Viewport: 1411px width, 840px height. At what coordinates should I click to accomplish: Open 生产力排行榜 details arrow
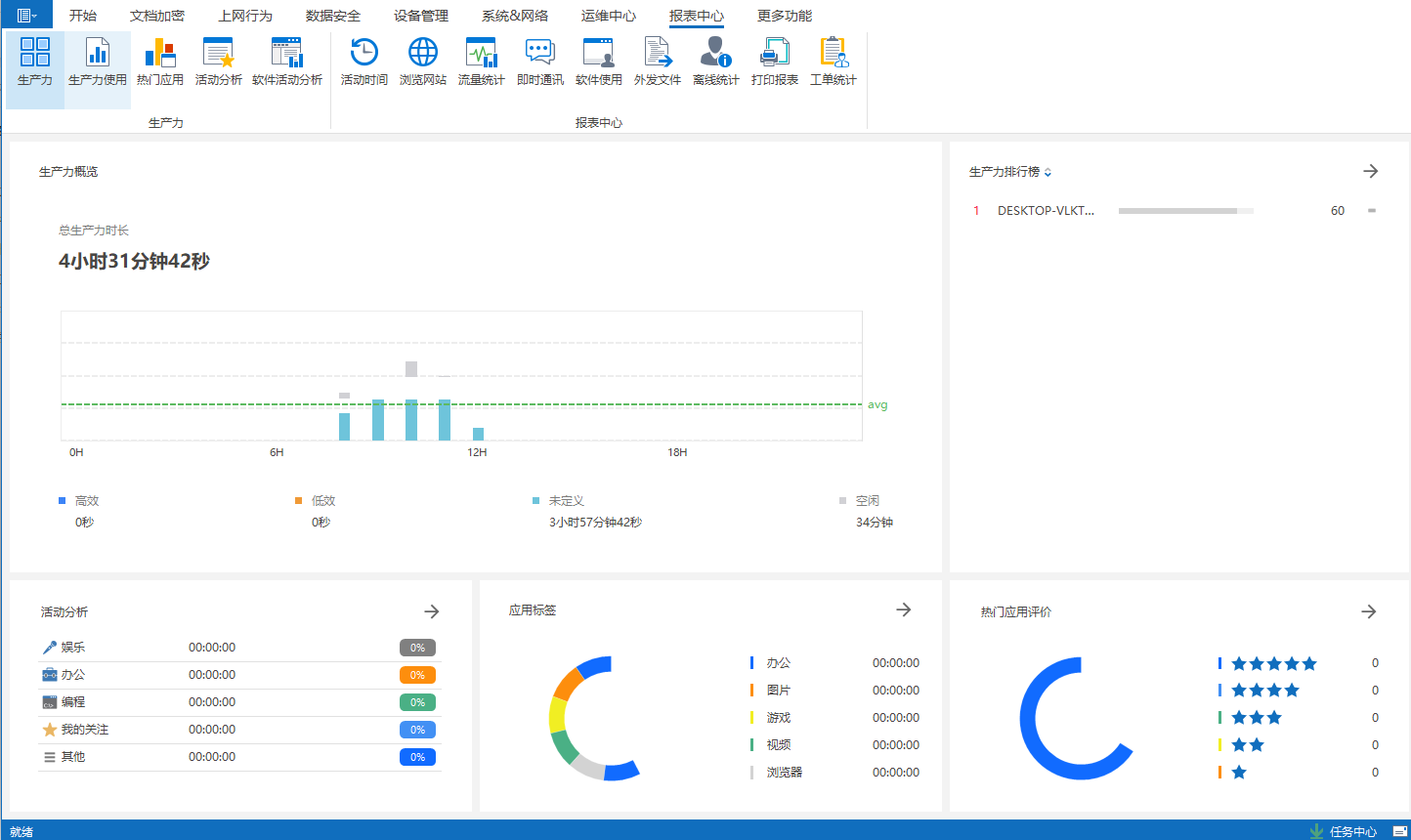1370,171
